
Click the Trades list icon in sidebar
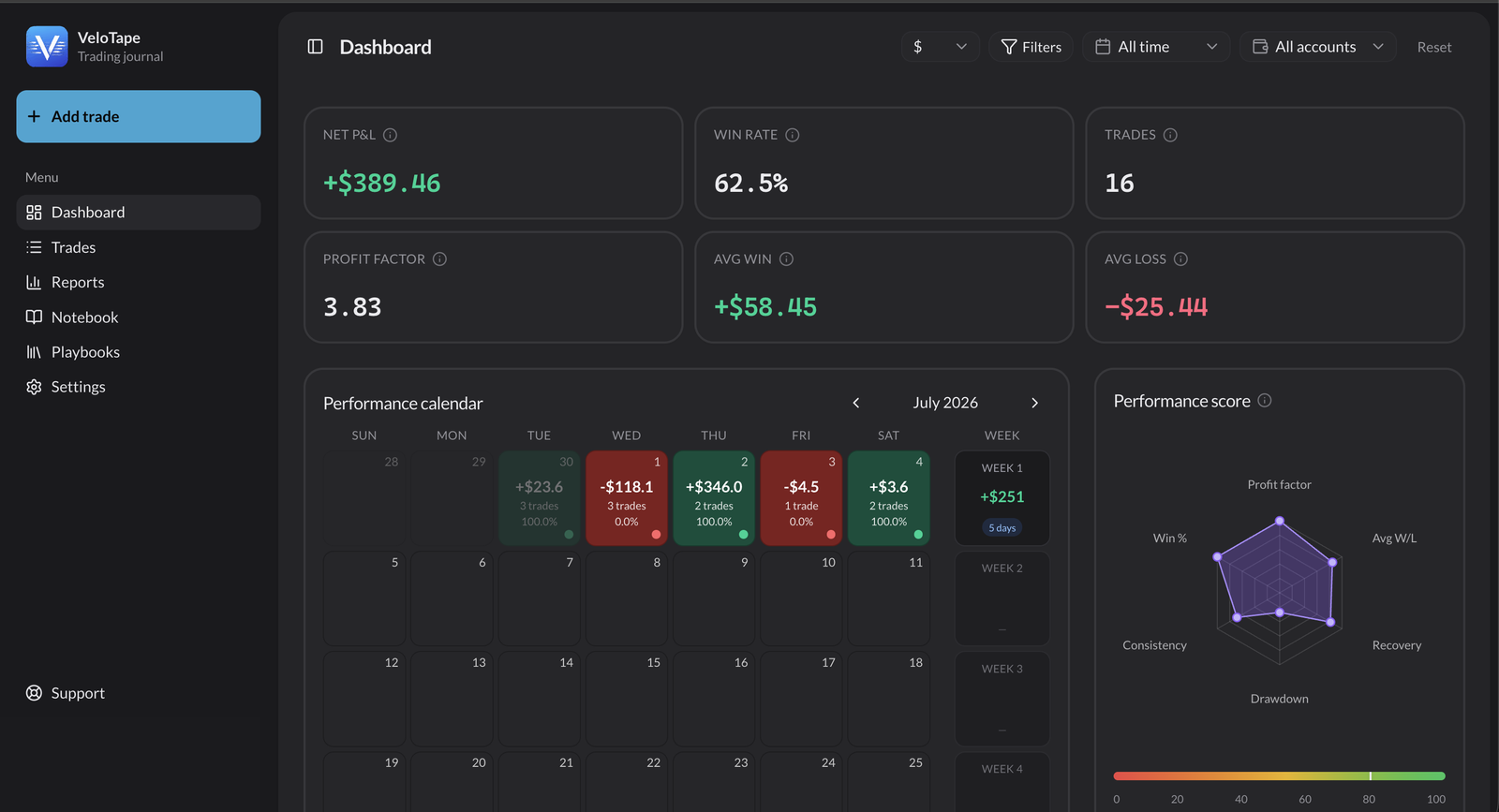tap(34, 247)
